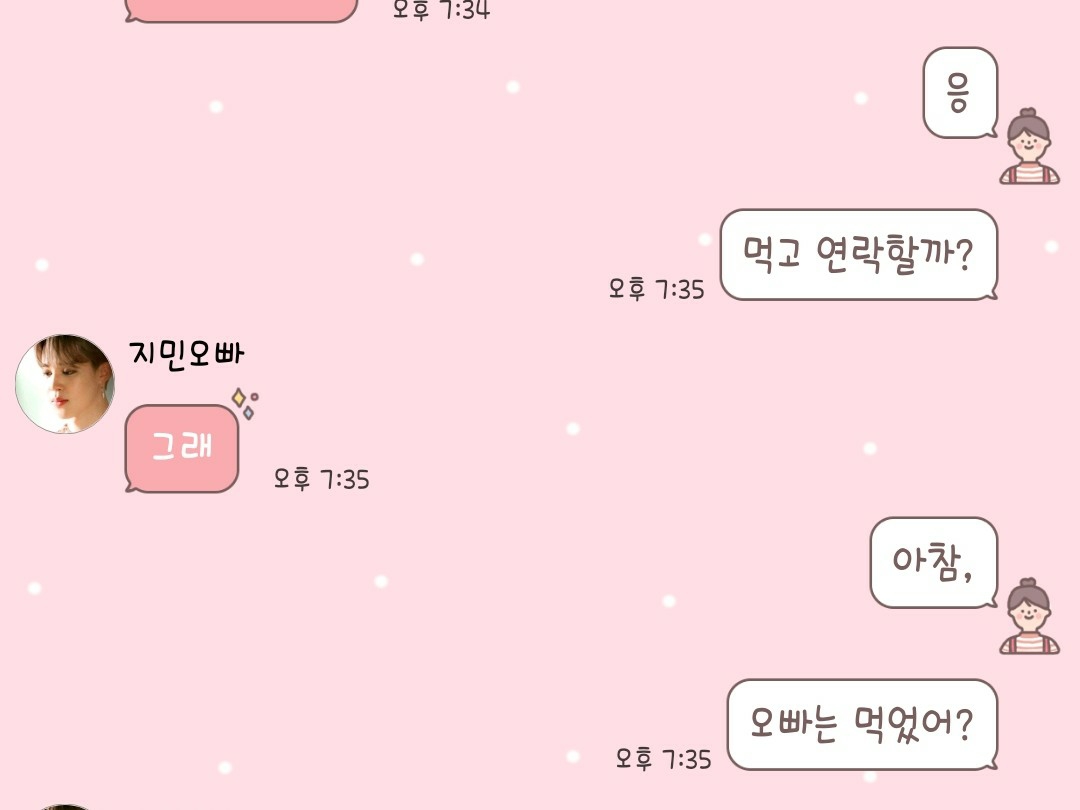Screen dimensions: 1080x810
Task: Tap the 지민오빠 contact name label
Action: pyautogui.click(x=186, y=353)
